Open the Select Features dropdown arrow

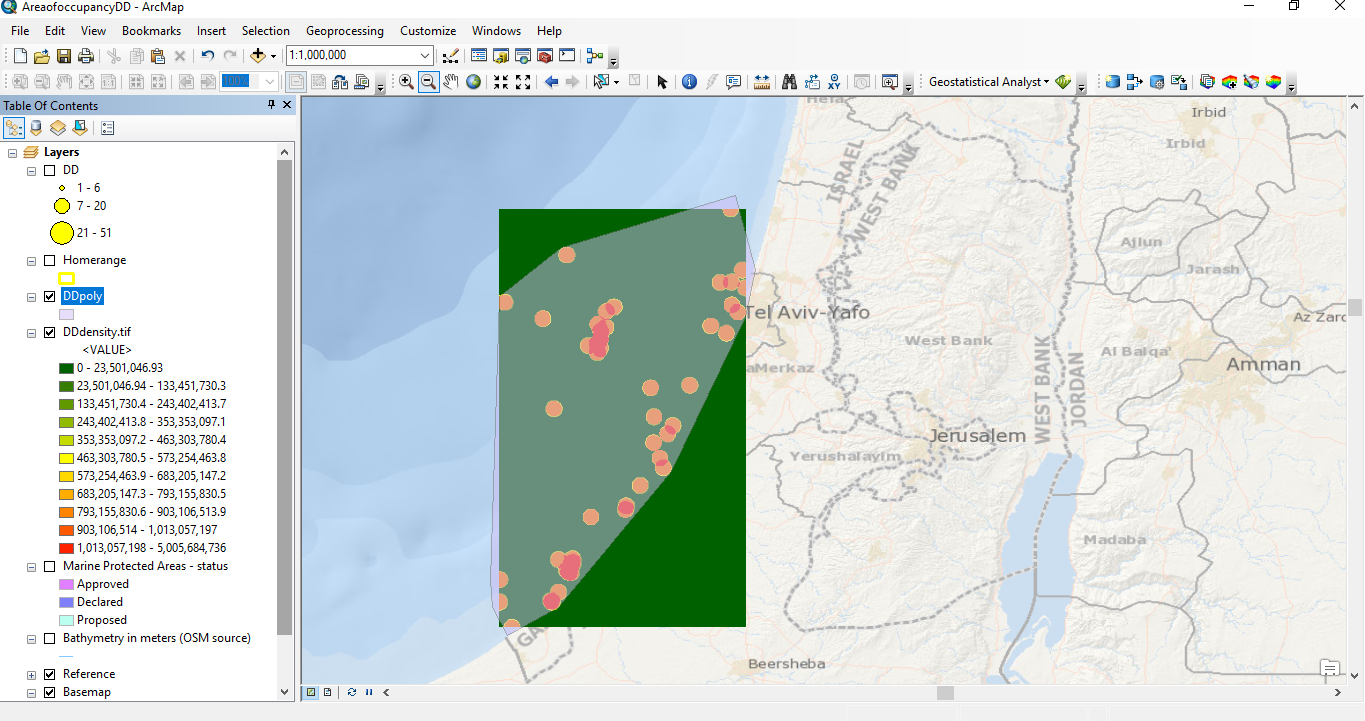click(616, 82)
